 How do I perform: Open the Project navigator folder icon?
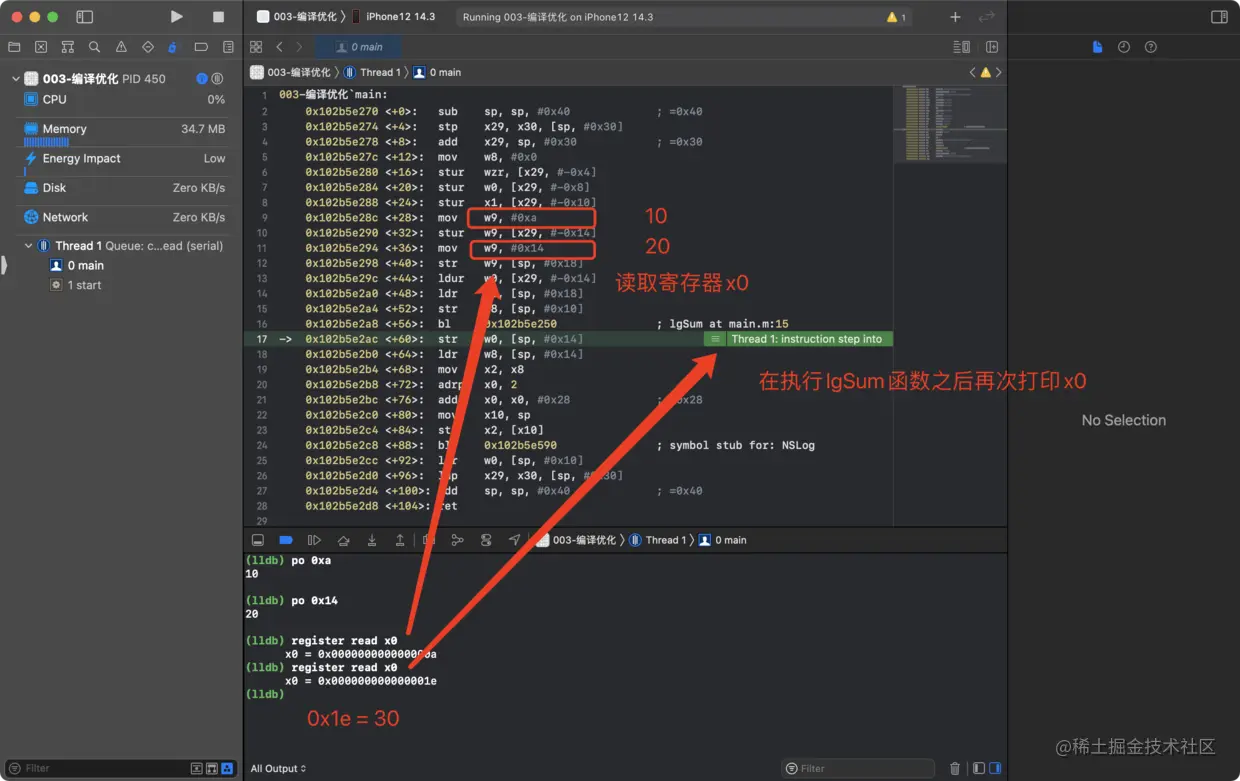(14, 47)
